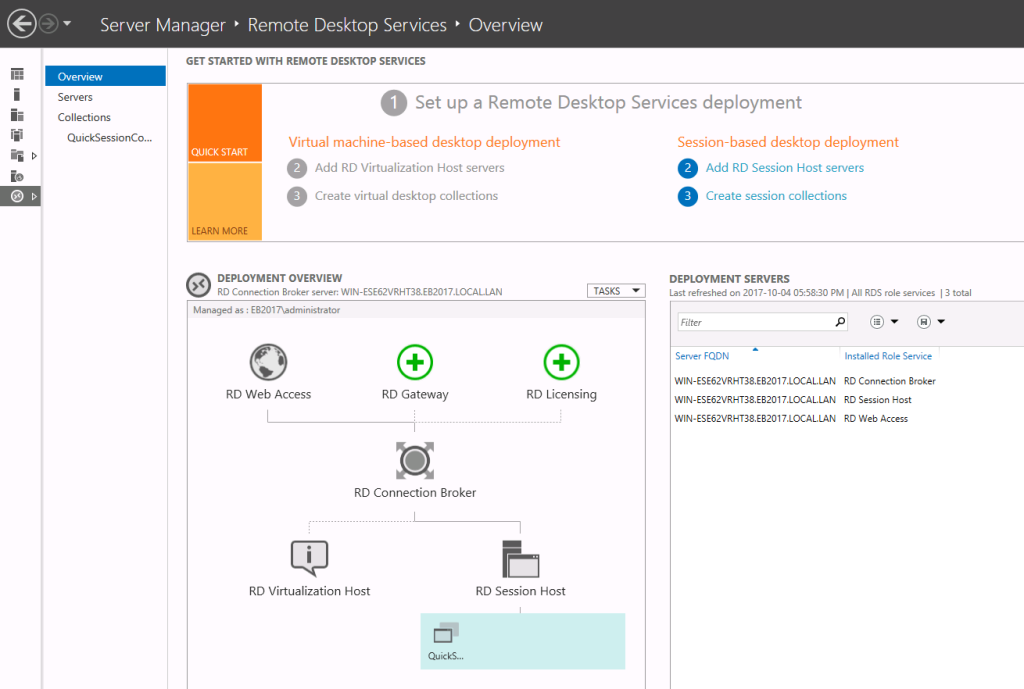
Task: Select Collections in the navigation pane
Action: pyautogui.click(x=84, y=117)
